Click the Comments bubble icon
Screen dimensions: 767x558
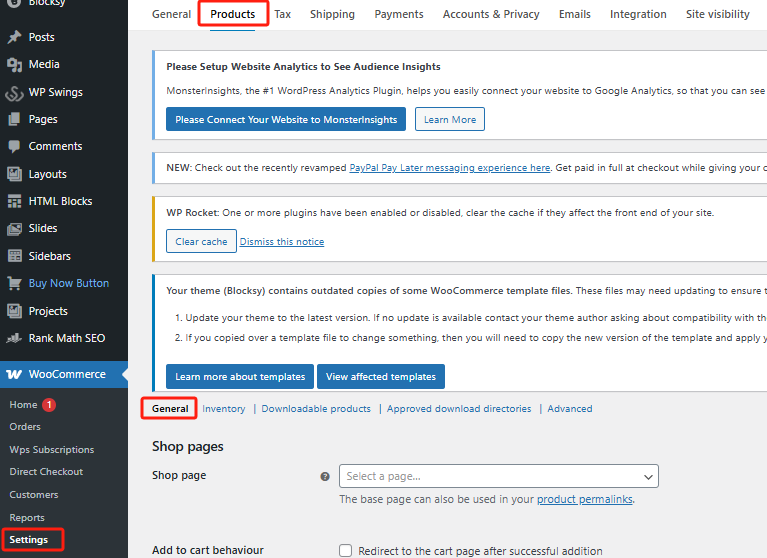14,146
